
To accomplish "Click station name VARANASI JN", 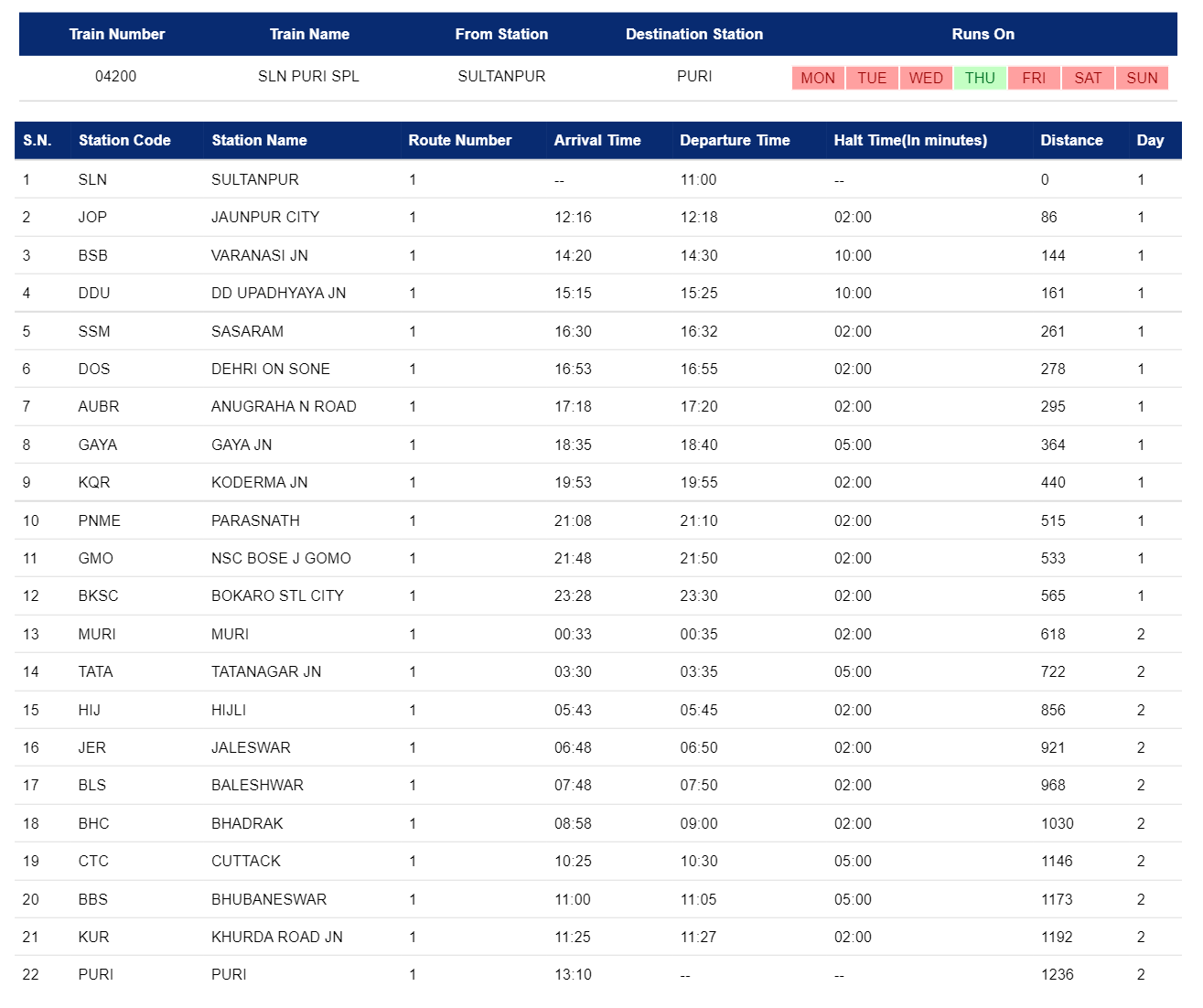I will (260, 255).
